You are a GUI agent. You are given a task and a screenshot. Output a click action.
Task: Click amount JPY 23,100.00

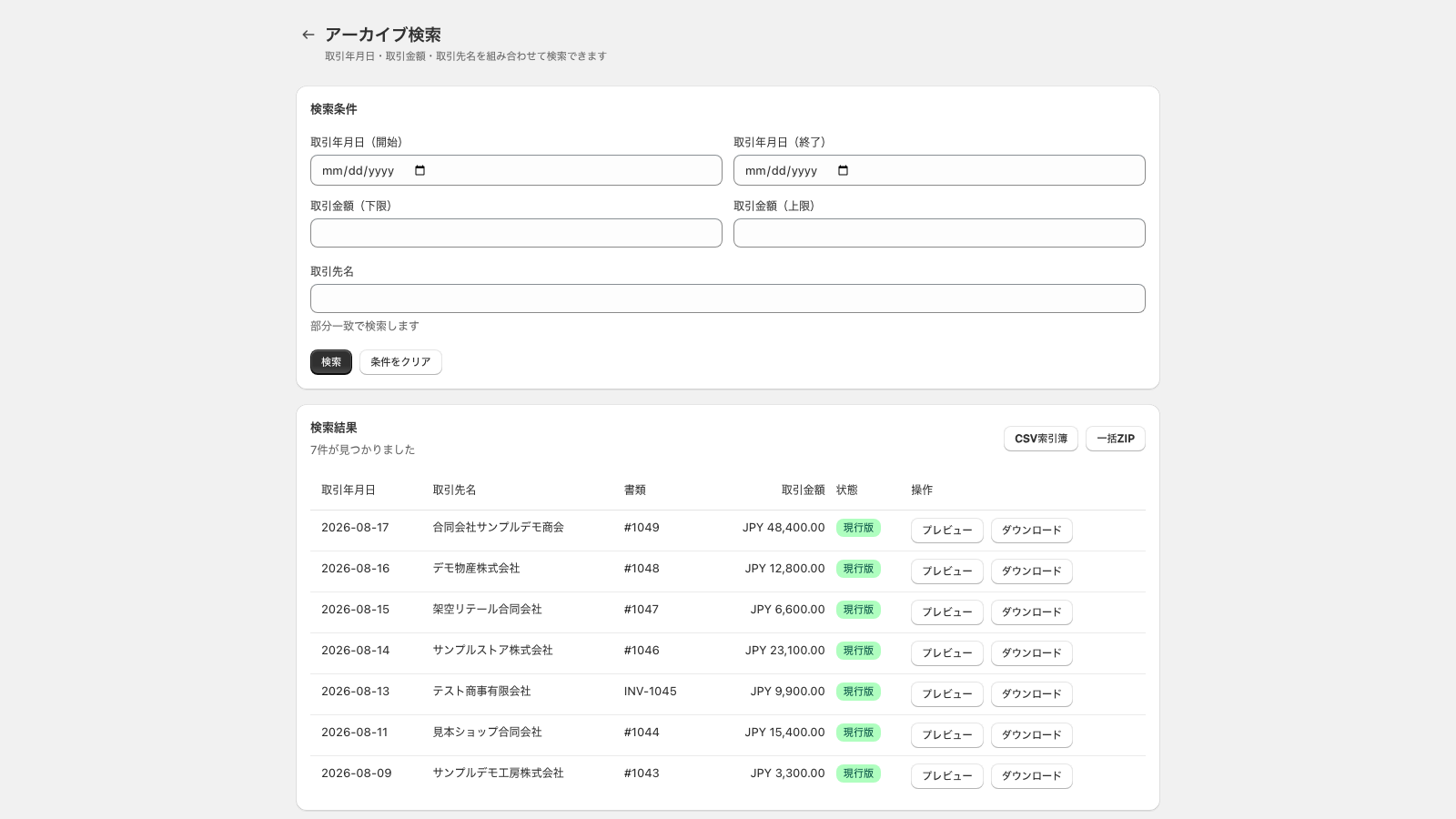(785, 650)
